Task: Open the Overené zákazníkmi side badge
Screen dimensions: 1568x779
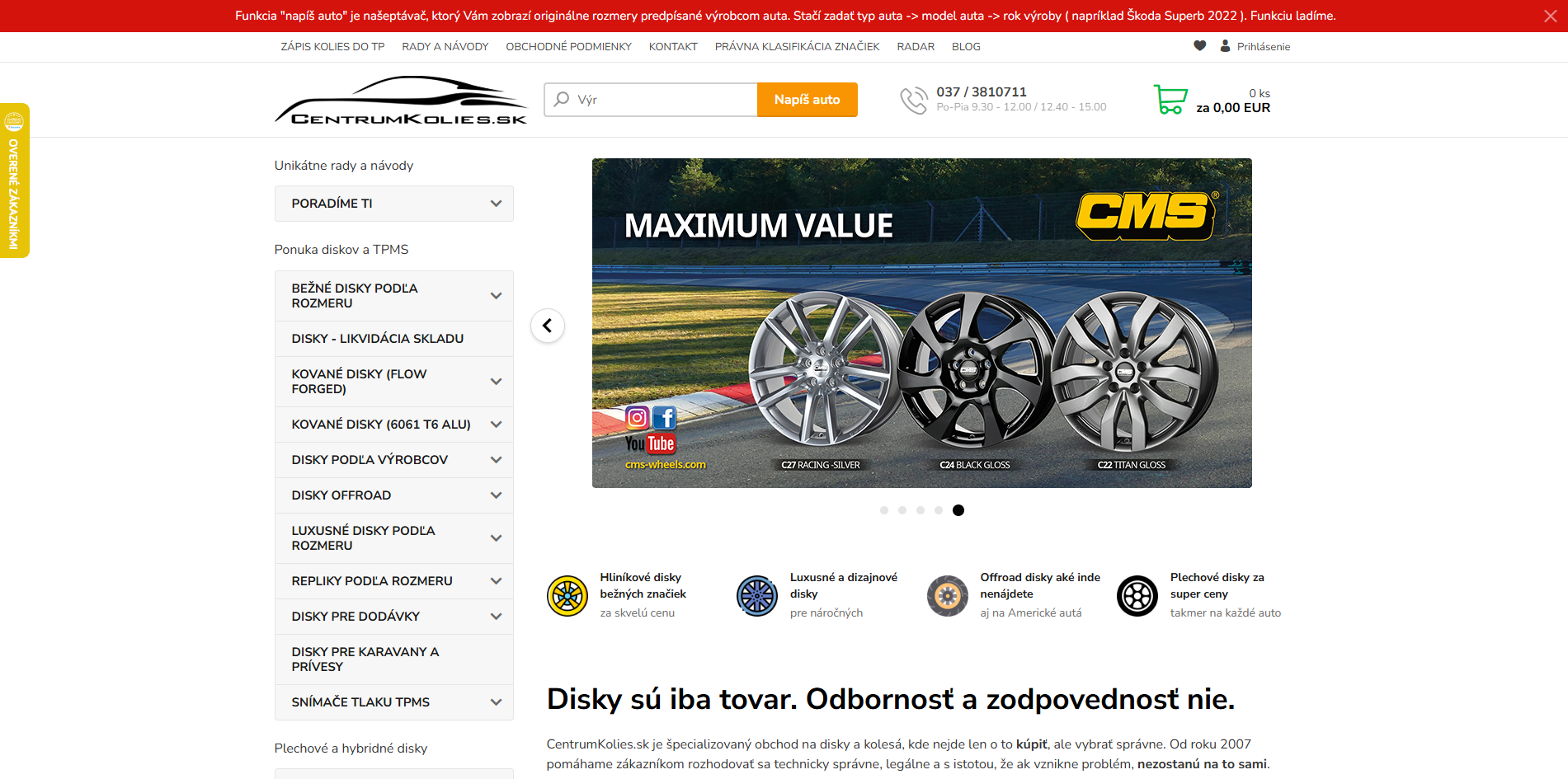Action: 14,181
